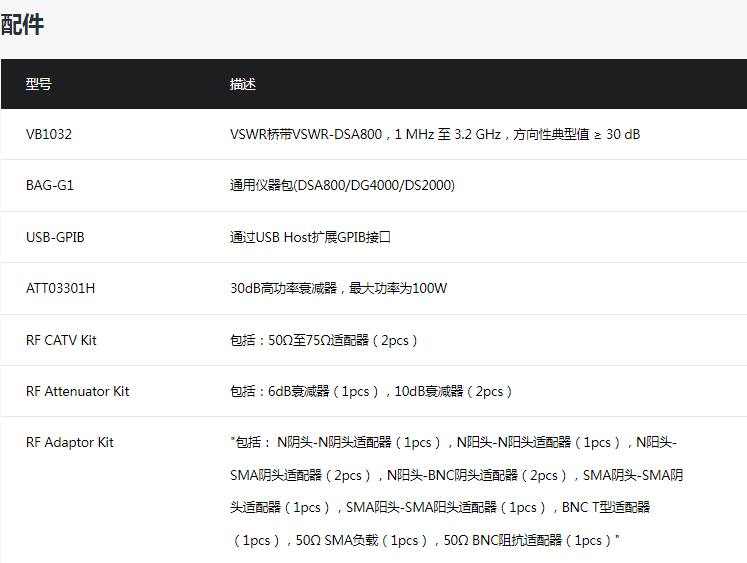Select the ATT03301H model name

pyautogui.click(x=61, y=288)
